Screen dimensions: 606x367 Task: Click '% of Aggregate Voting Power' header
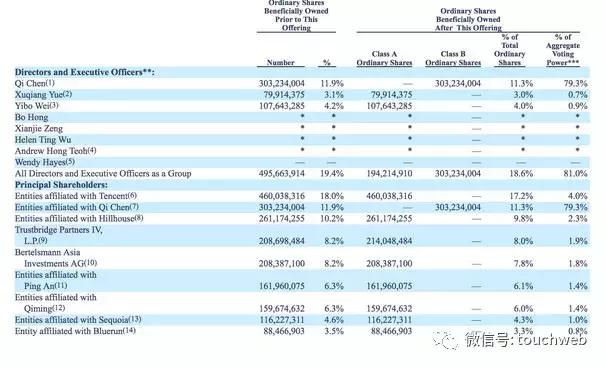[x=563, y=50]
